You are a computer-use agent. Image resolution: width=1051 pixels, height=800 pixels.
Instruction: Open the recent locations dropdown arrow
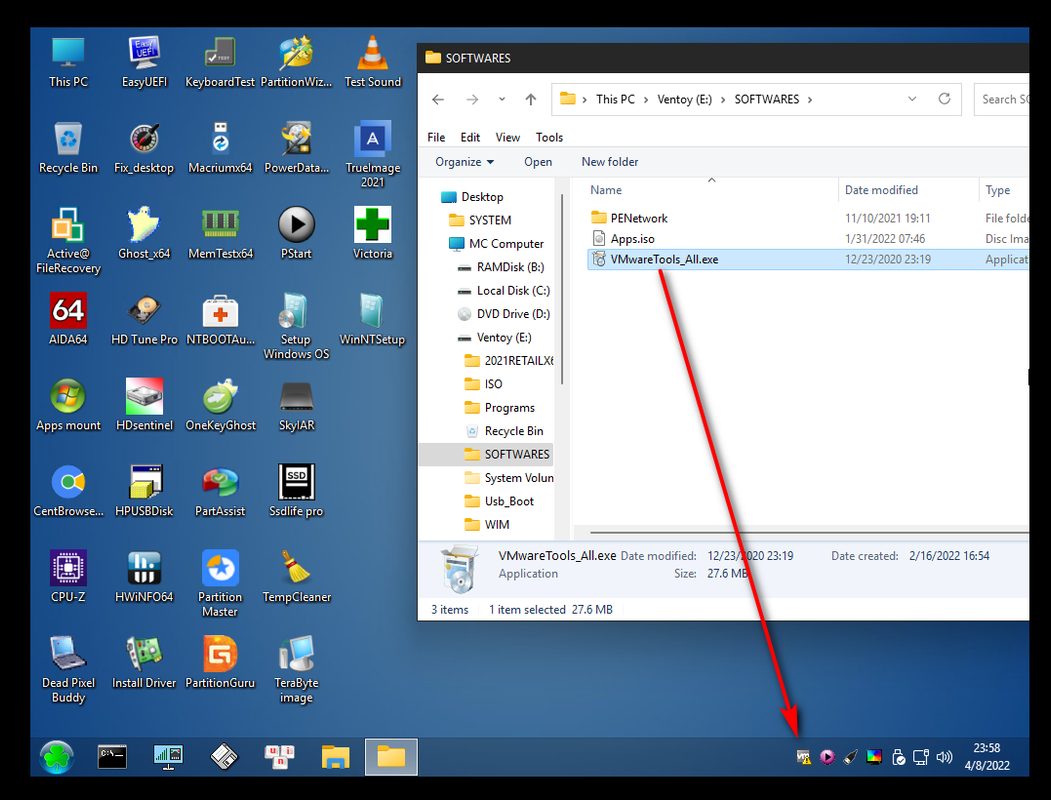click(501, 99)
